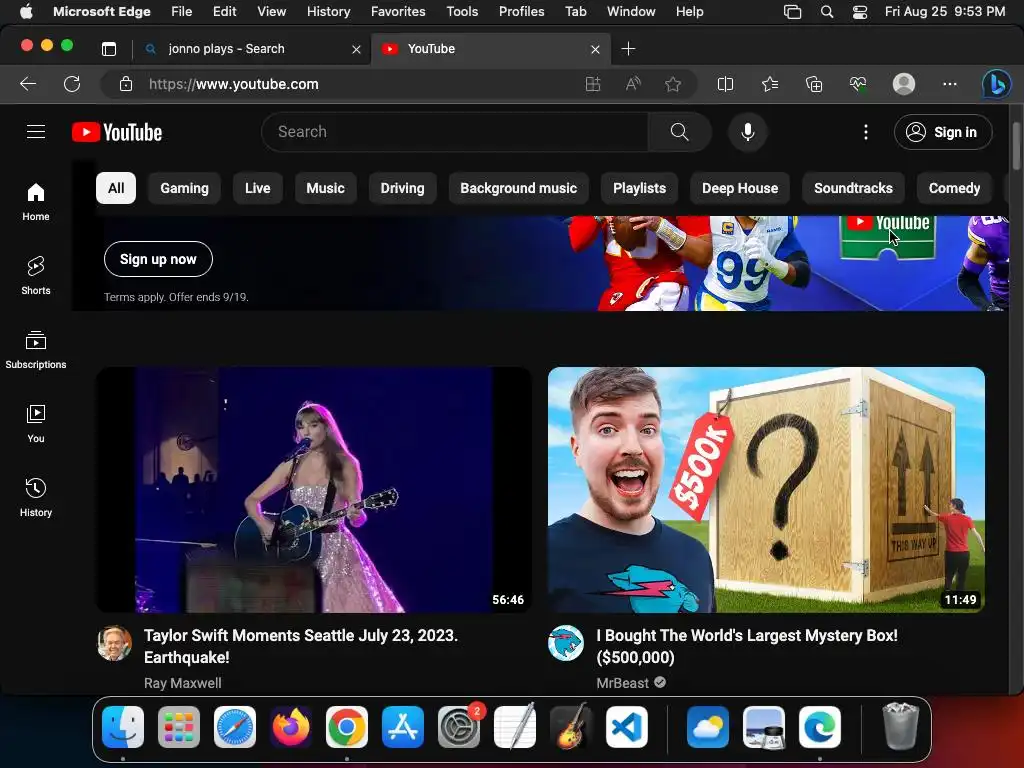Open Shorts in the sidebar
The image size is (1024, 768).
[36, 276]
